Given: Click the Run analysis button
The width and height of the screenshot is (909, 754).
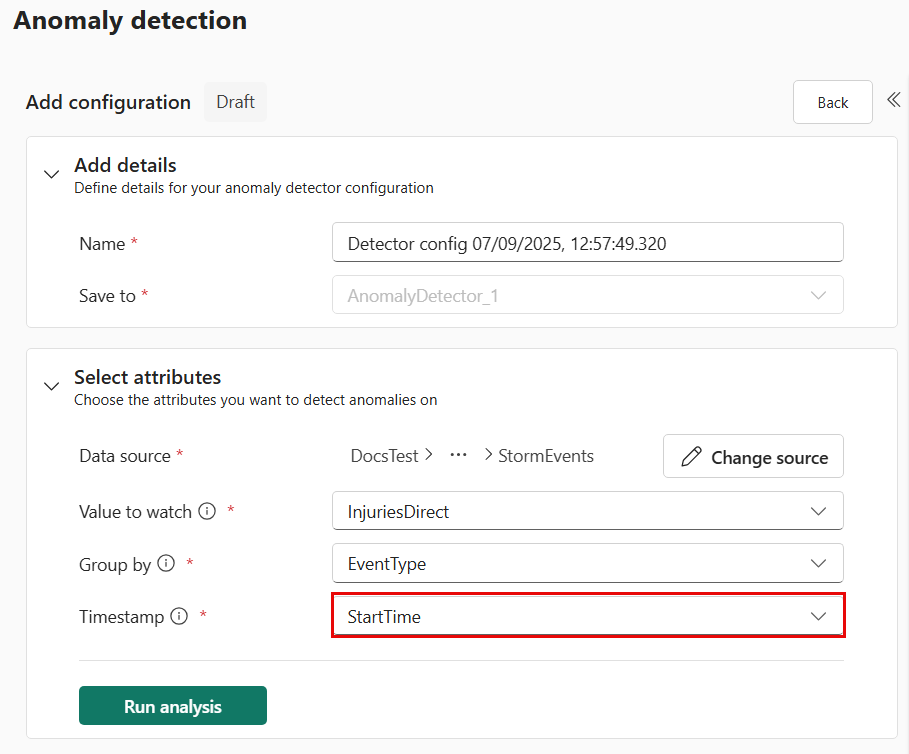Looking at the screenshot, I should click(173, 706).
